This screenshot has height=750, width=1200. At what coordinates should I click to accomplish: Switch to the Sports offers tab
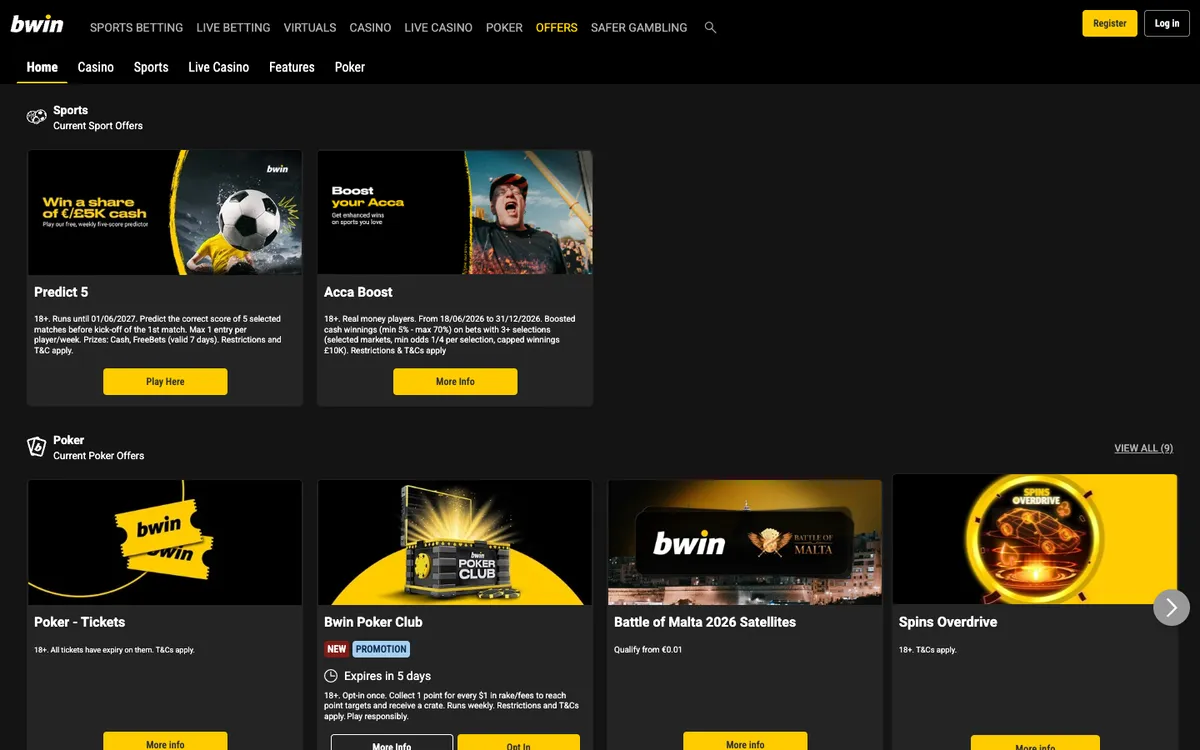click(151, 67)
